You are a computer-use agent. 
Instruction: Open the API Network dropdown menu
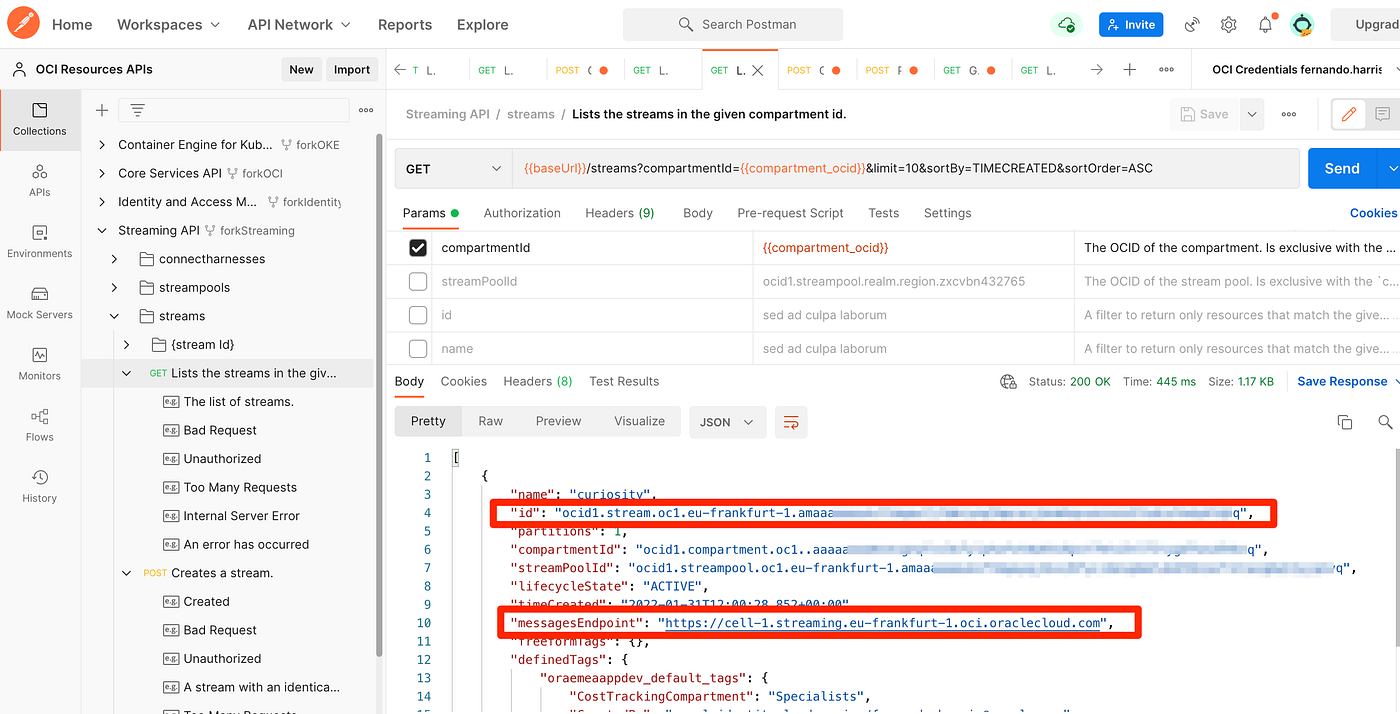(x=300, y=24)
